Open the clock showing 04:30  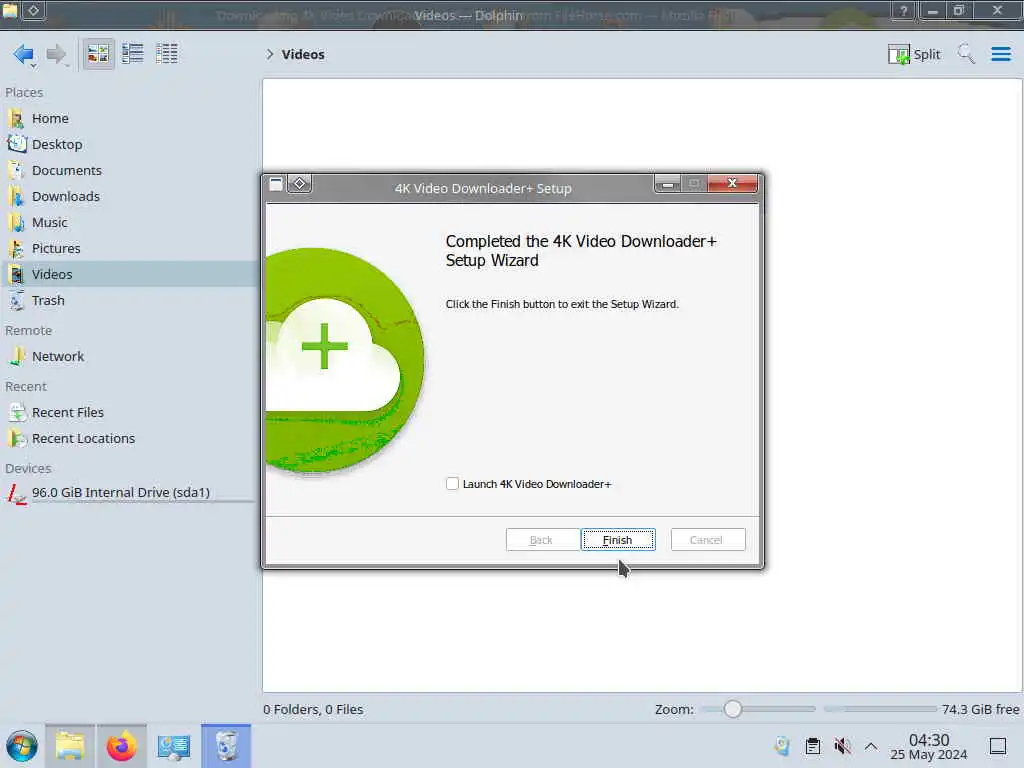(929, 746)
